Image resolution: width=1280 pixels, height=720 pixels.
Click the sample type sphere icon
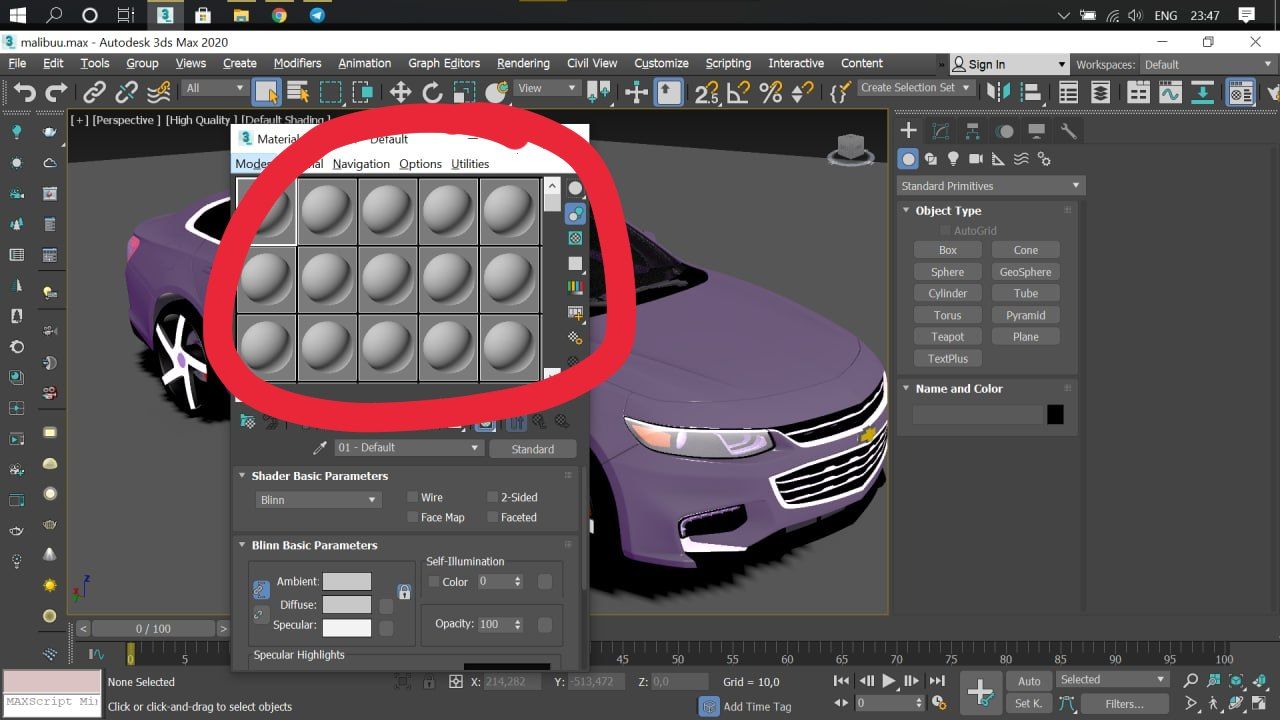pyautogui.click(x=575, y=188)
